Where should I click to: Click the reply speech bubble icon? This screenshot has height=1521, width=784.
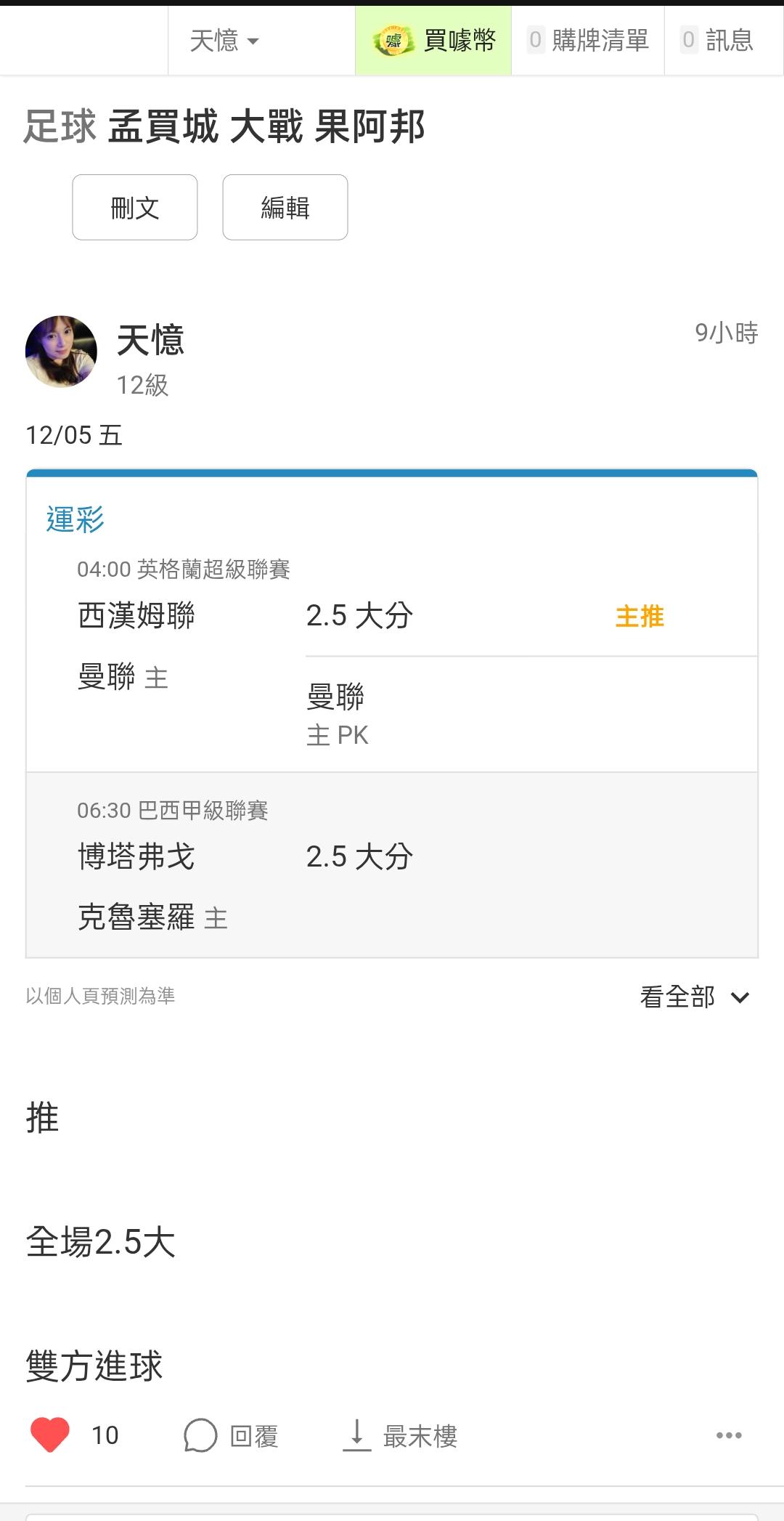[200, 1435]
